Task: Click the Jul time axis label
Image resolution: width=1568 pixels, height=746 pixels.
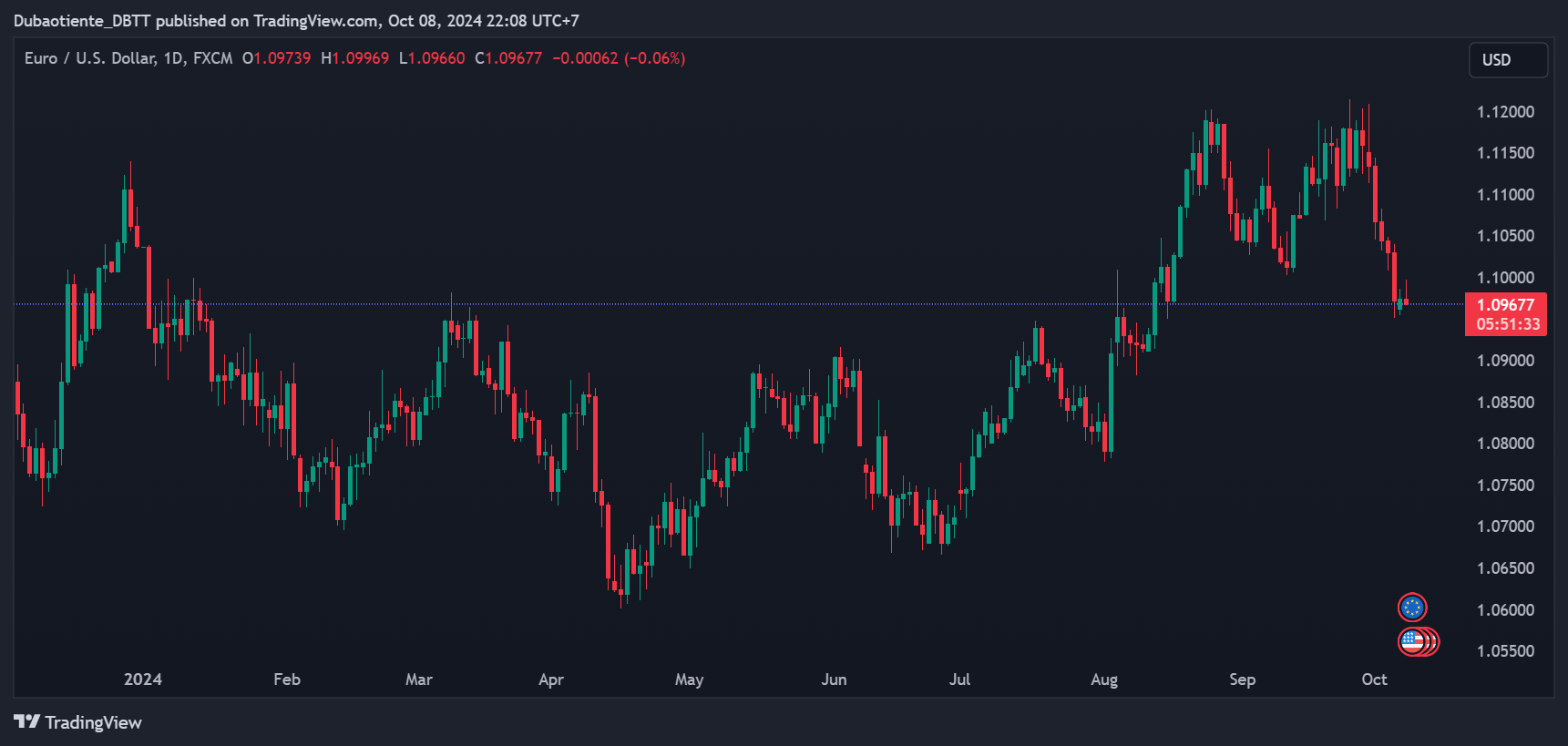Action: (x=959, y=680)
